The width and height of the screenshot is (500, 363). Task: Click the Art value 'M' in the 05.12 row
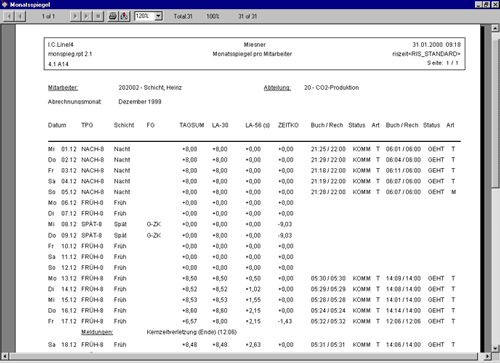coord(453,192)
